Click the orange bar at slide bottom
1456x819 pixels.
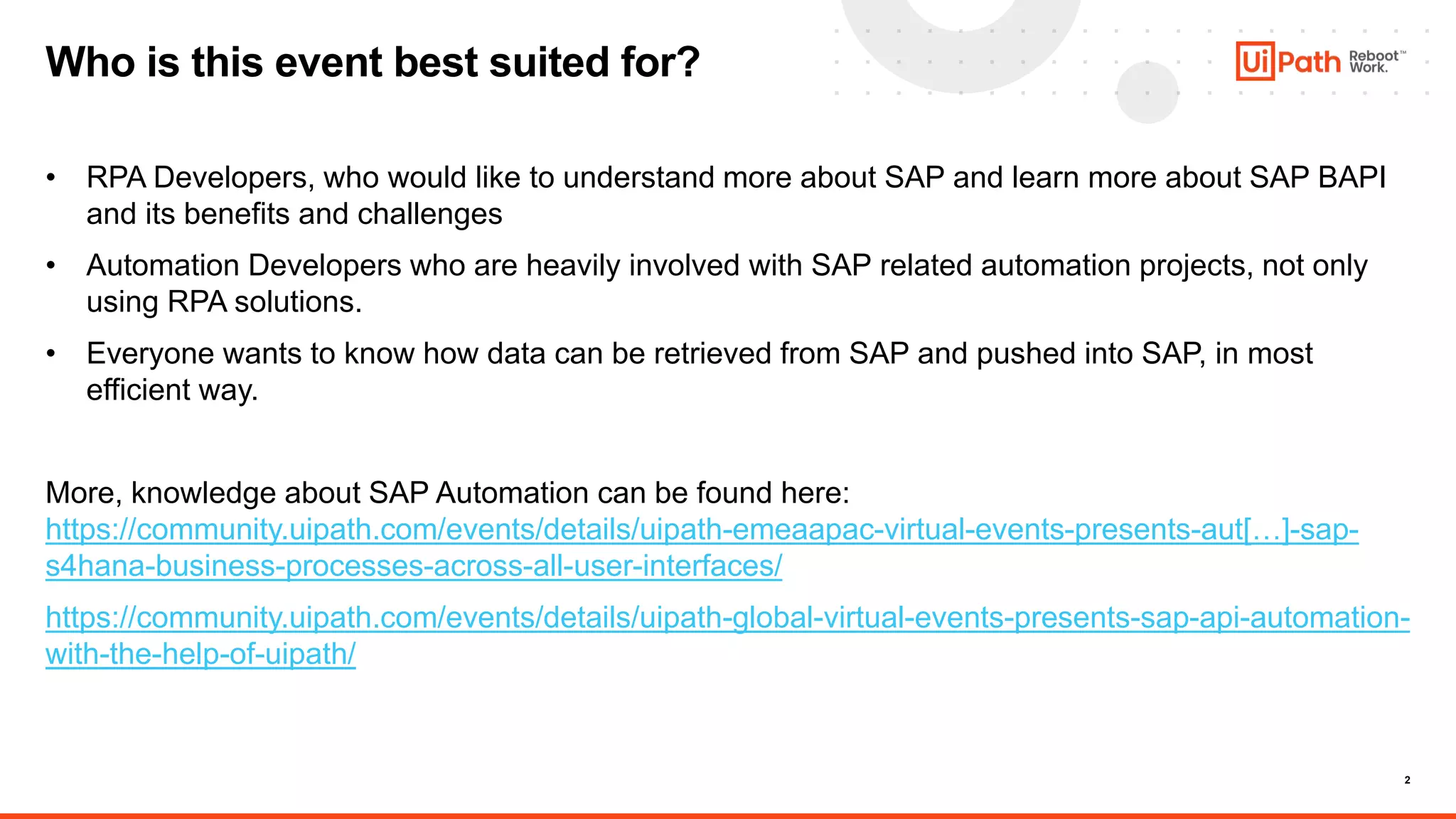pos(728,815)
